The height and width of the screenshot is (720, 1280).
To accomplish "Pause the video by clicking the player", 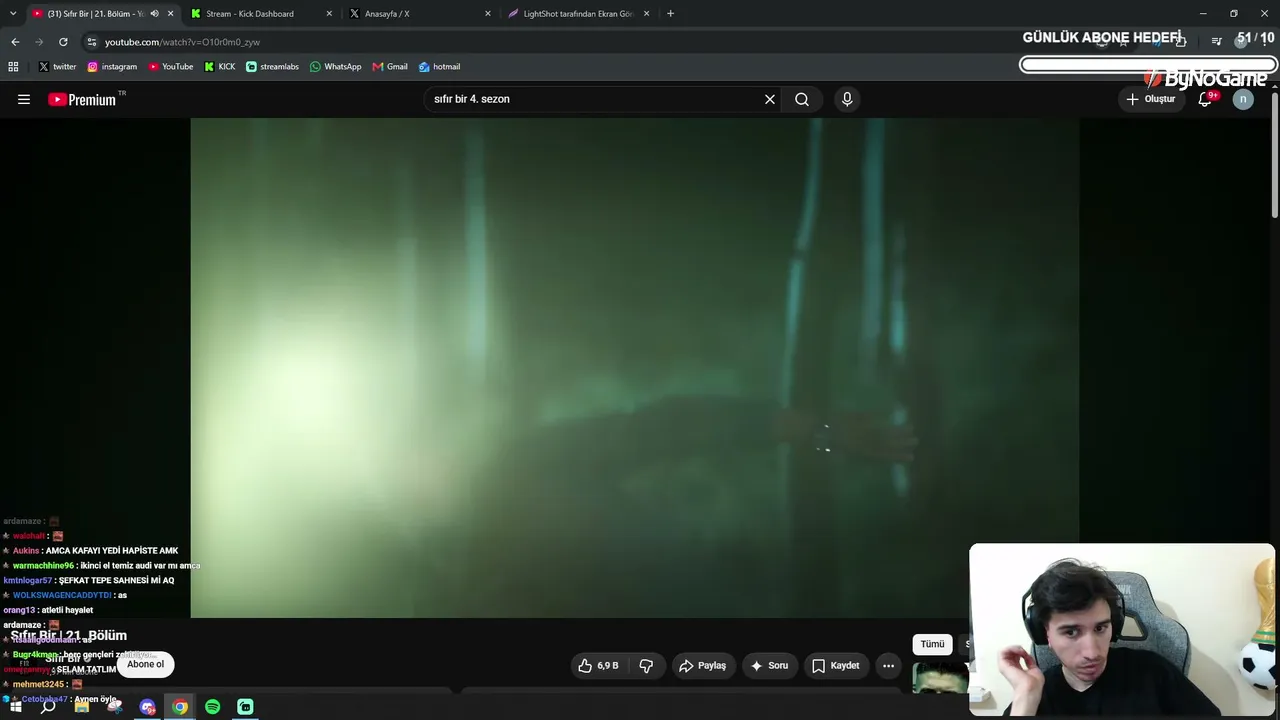I will pyautogui.click(x=635, y=368).
